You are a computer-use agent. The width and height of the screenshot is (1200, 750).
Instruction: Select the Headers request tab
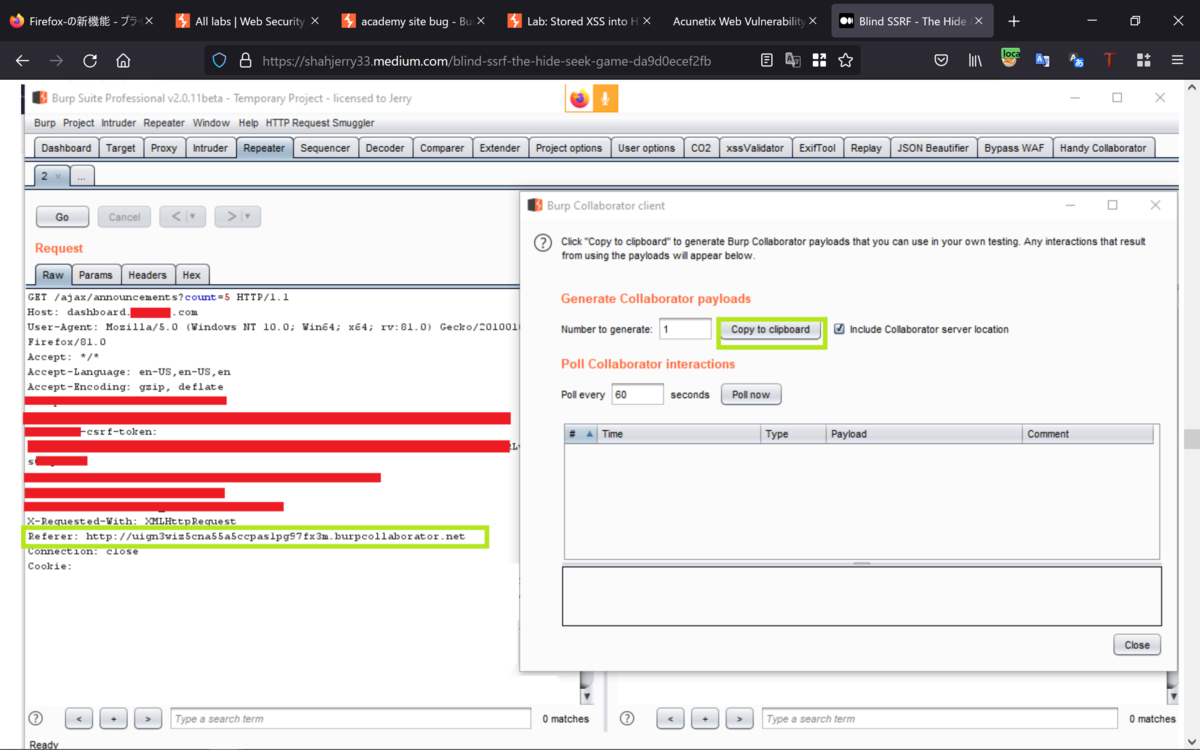tap(147, 275)
